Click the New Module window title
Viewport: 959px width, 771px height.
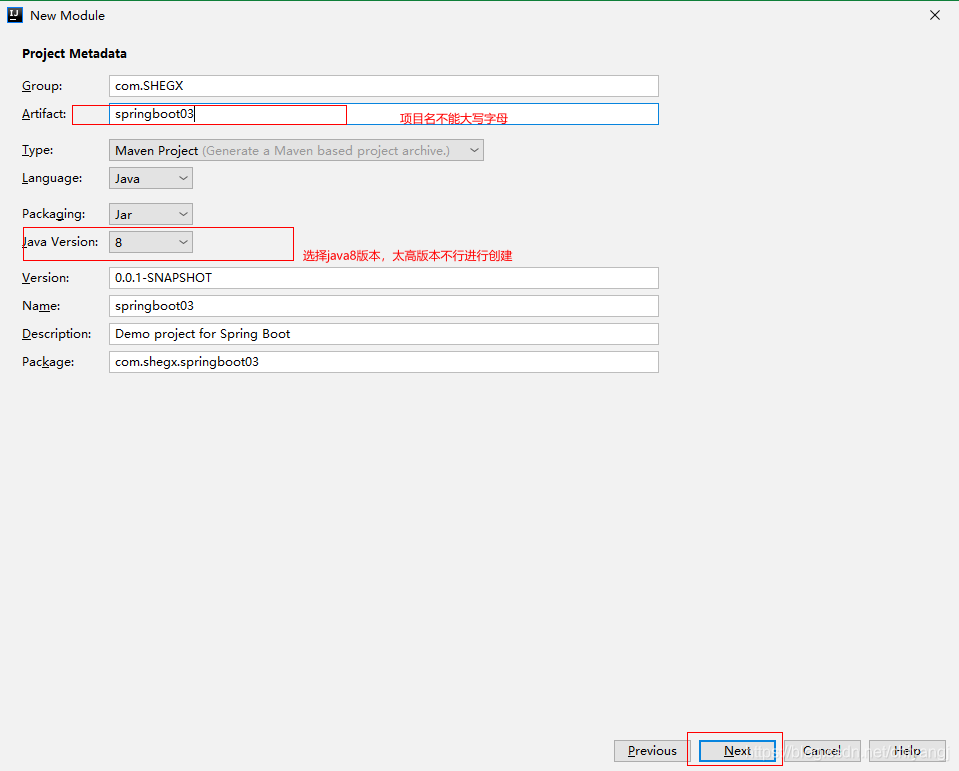[x=67, y=15]
